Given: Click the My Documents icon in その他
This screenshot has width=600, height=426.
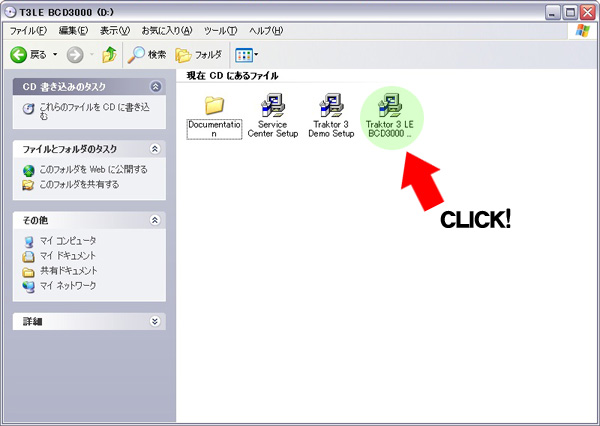Looking at the screenshot, I should point(28,257).
